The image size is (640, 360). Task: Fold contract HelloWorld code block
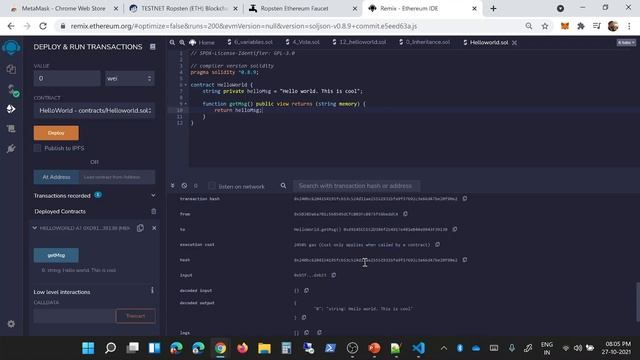coord(186,85)
